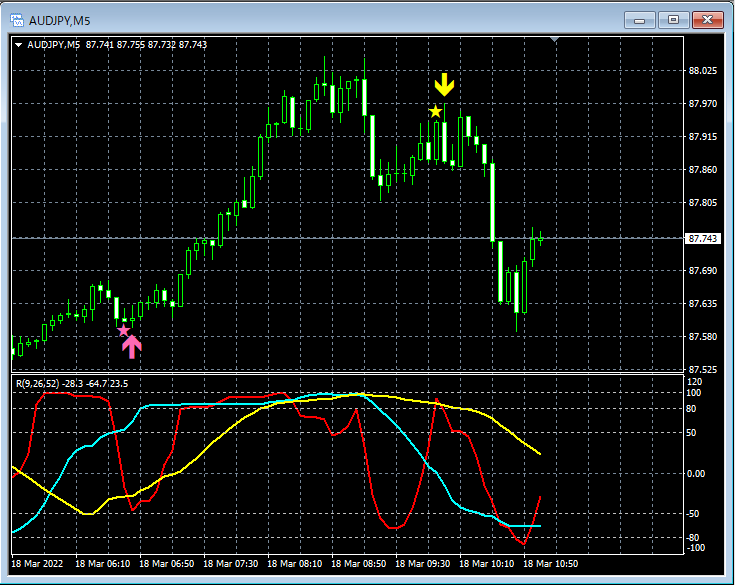The image size is (736, 585).
Task: Click the 18 Mar 2022 time axis label
Action: 37,563
